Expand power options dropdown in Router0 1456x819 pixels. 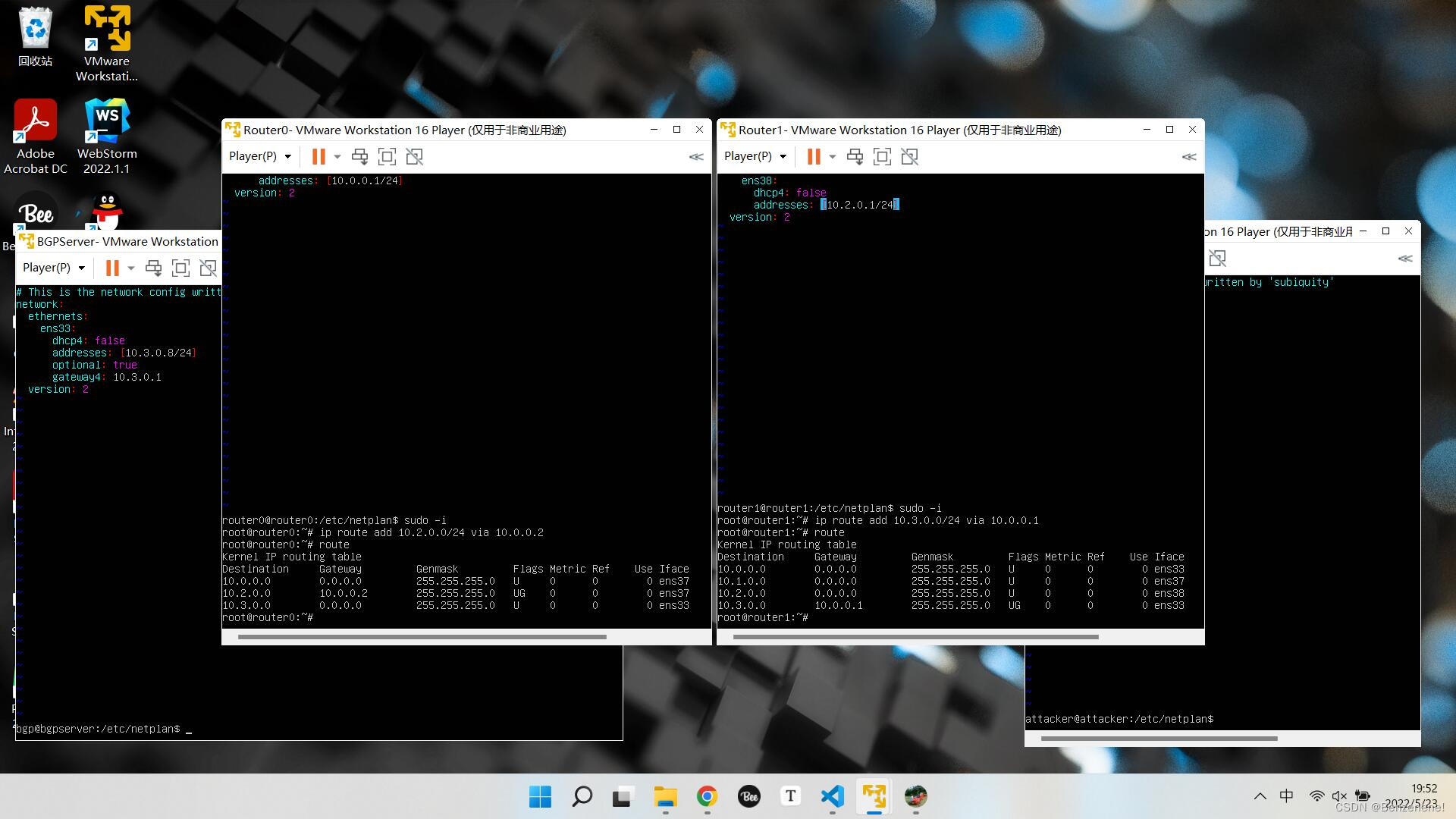tap(337, 157)
